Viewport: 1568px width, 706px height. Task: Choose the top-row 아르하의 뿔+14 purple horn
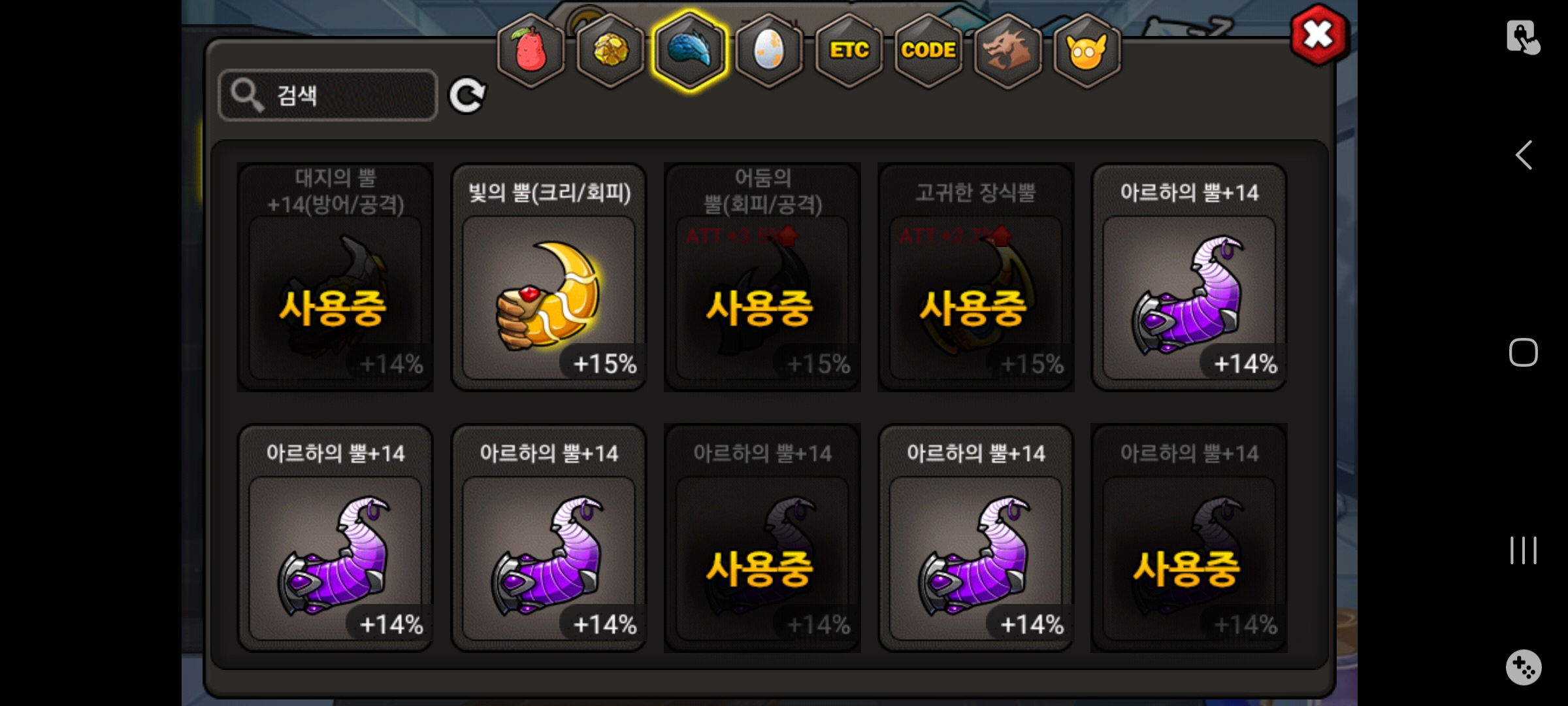1189,277
